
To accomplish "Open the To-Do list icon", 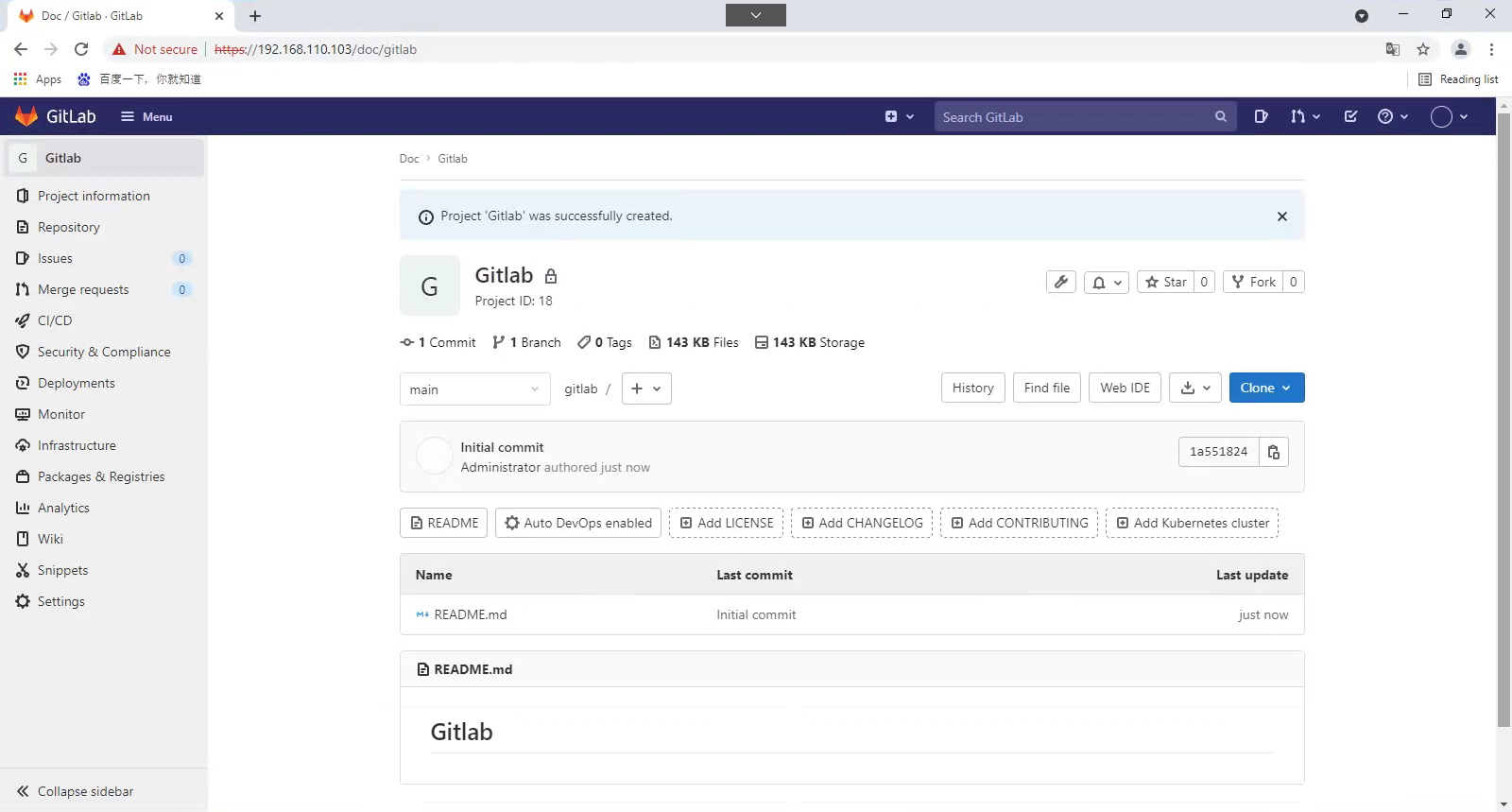I will [1350, 116].
